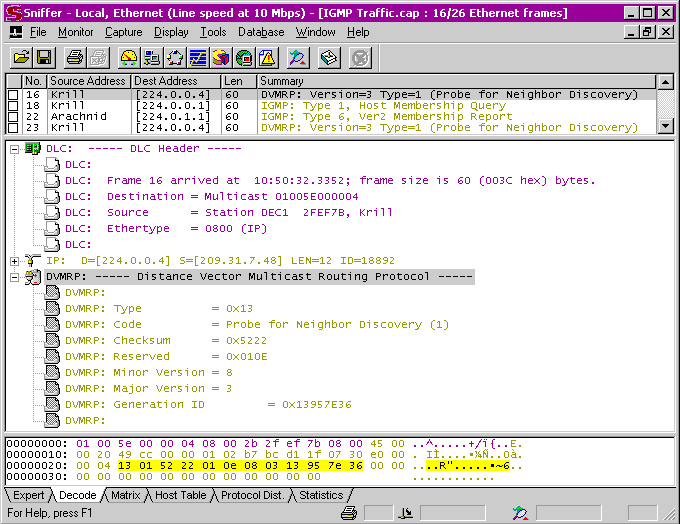Open the Dashboard gauge icon
The height and width of the screenshot is (524, 680).
coord(127,57)
